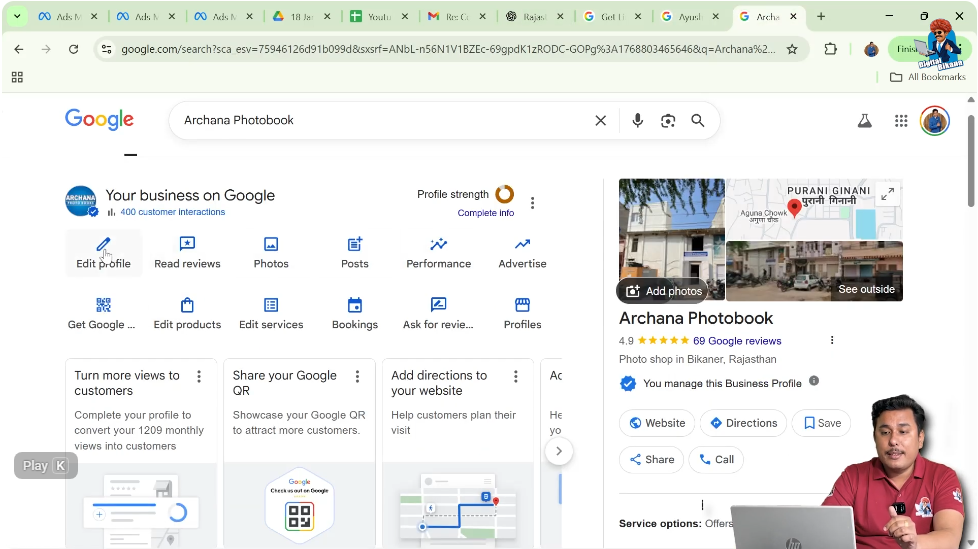Image resolution: width=978 pixels, height=549 pixels.
Task: Open the Advertise shortcut
Action: pyautogui.click(x=522, y=253)
